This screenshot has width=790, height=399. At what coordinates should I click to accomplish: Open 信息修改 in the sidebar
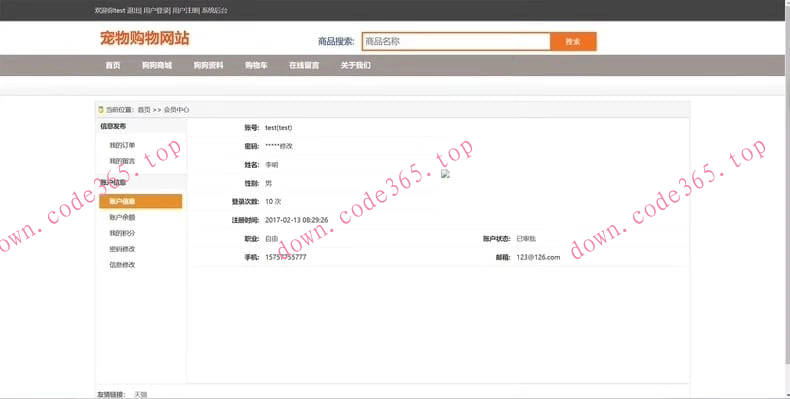tap(122, 264)
